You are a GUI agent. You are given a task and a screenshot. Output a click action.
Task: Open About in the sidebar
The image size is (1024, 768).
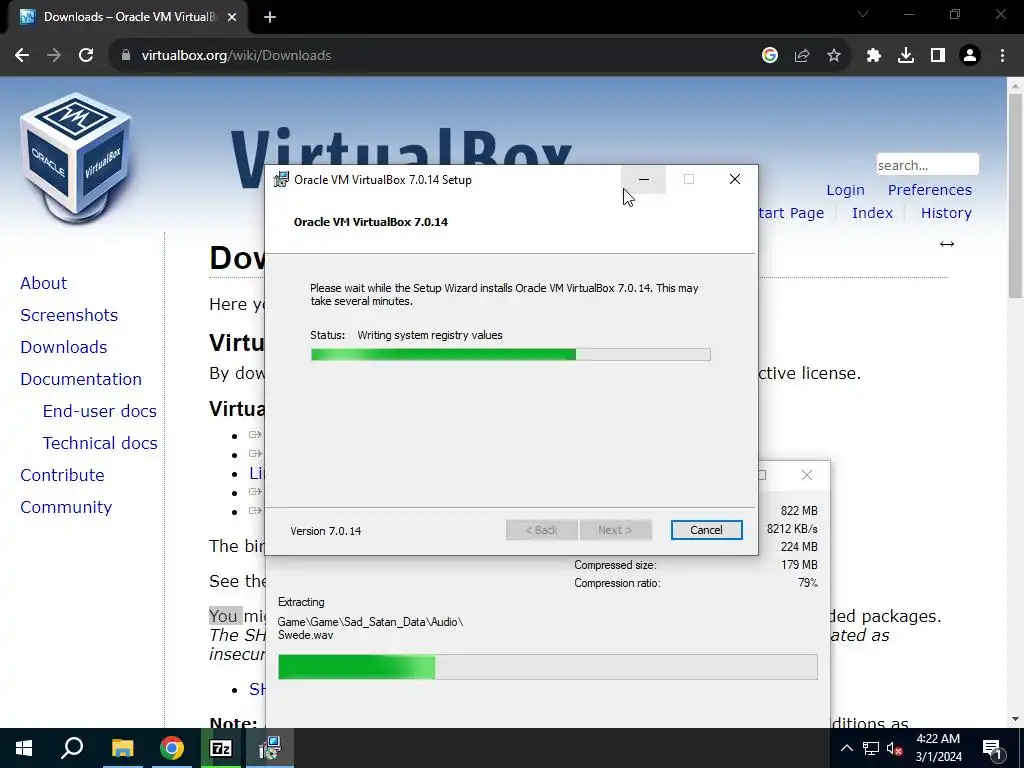click(x=43, y=283)
